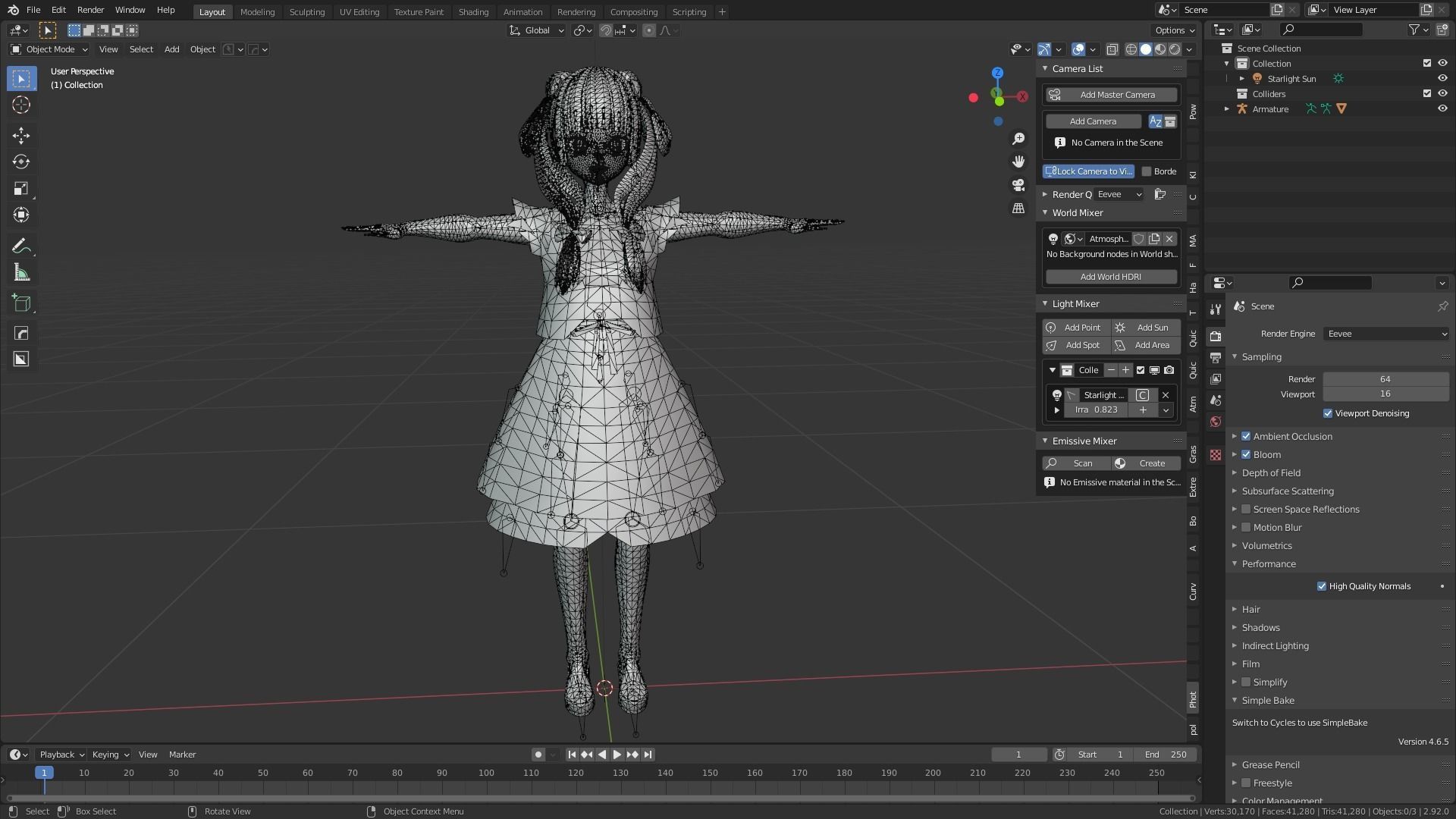
Task: Hide the Starlight Sun object
Action: tap(1442, 79)
